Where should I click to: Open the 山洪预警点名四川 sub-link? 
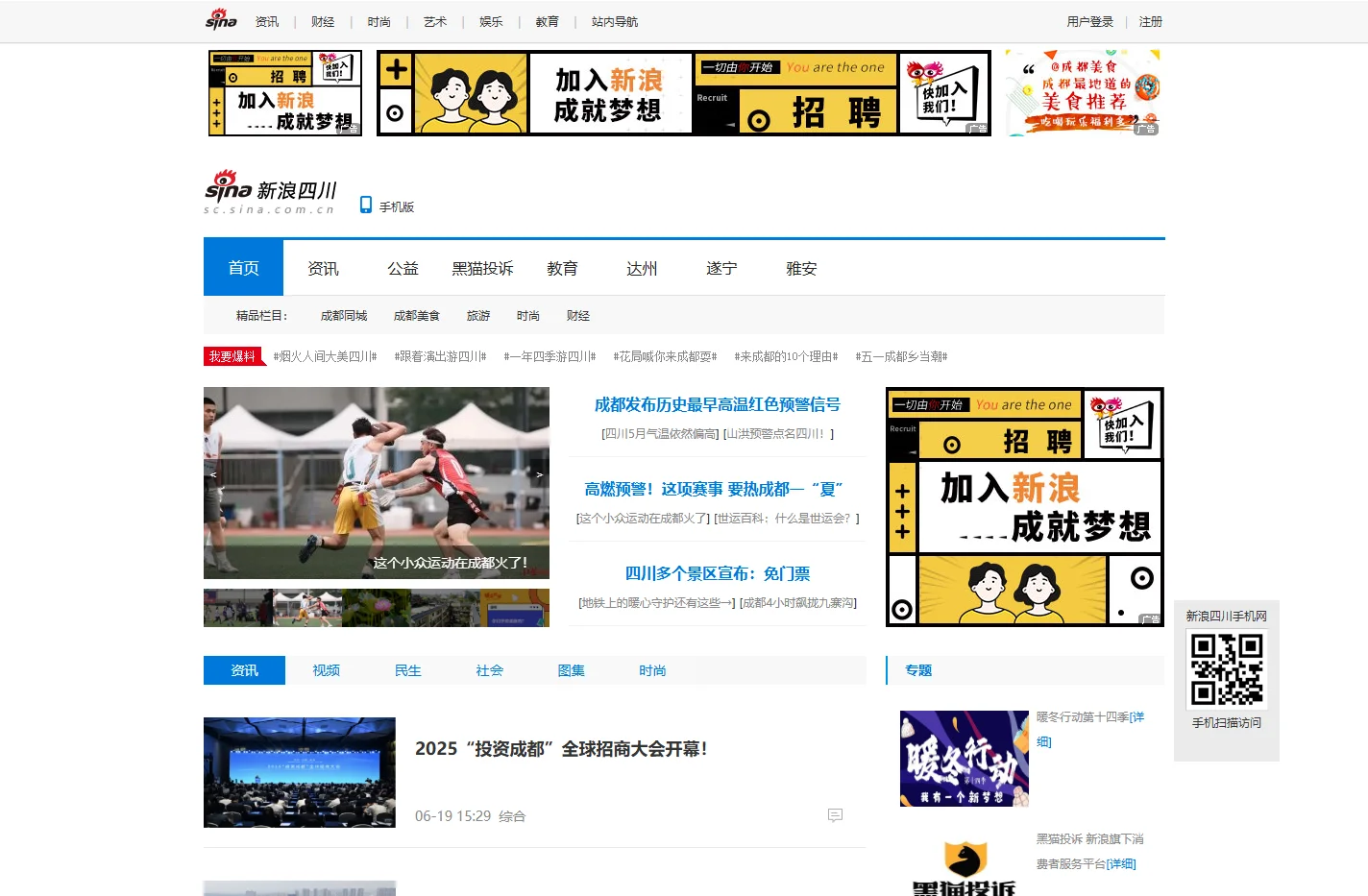[778, 433]
